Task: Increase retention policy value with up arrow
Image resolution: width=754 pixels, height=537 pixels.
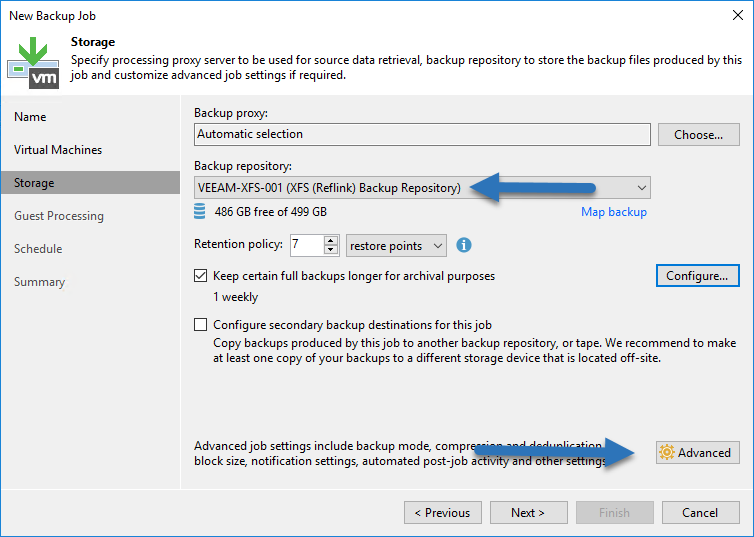Action: [331, 240]
